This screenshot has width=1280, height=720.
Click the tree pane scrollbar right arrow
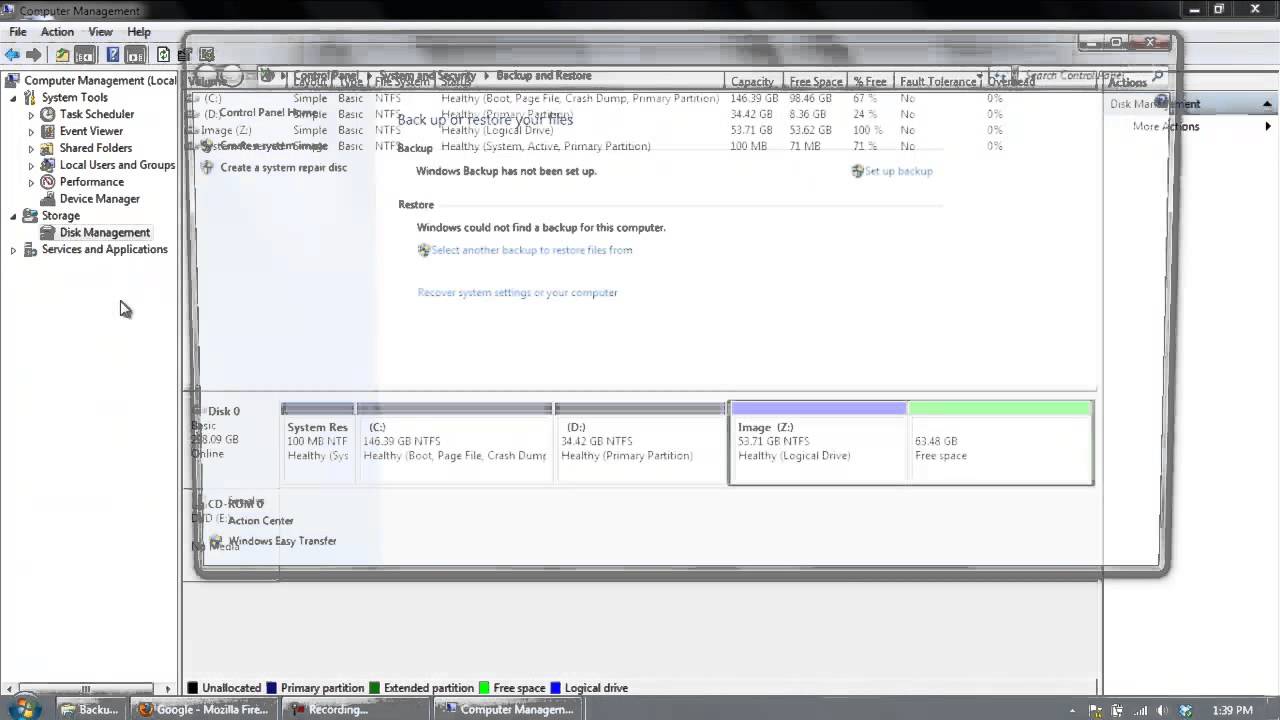pos(168,688)
